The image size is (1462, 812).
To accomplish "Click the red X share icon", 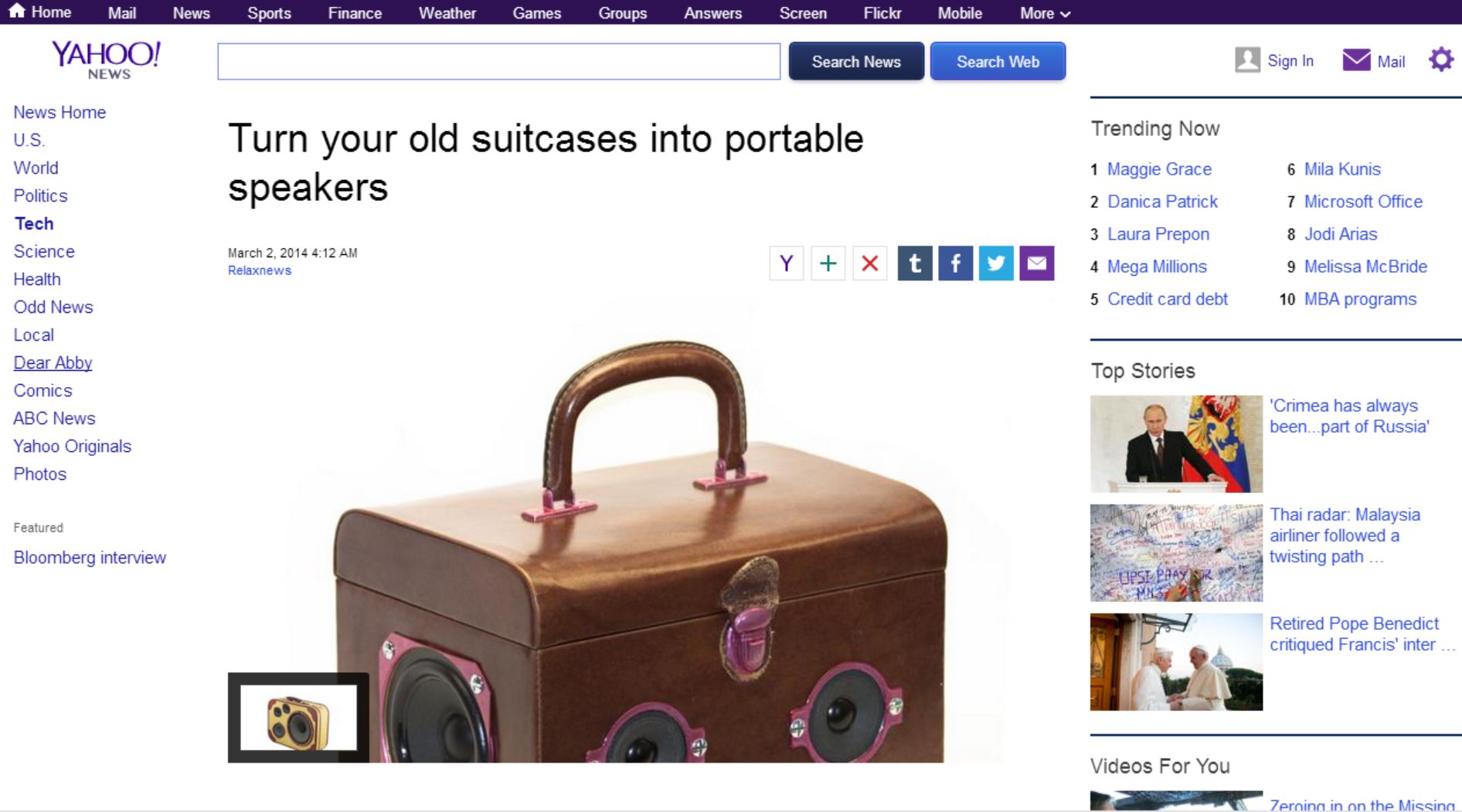I will pyautogui.click(x=870, y=263).
